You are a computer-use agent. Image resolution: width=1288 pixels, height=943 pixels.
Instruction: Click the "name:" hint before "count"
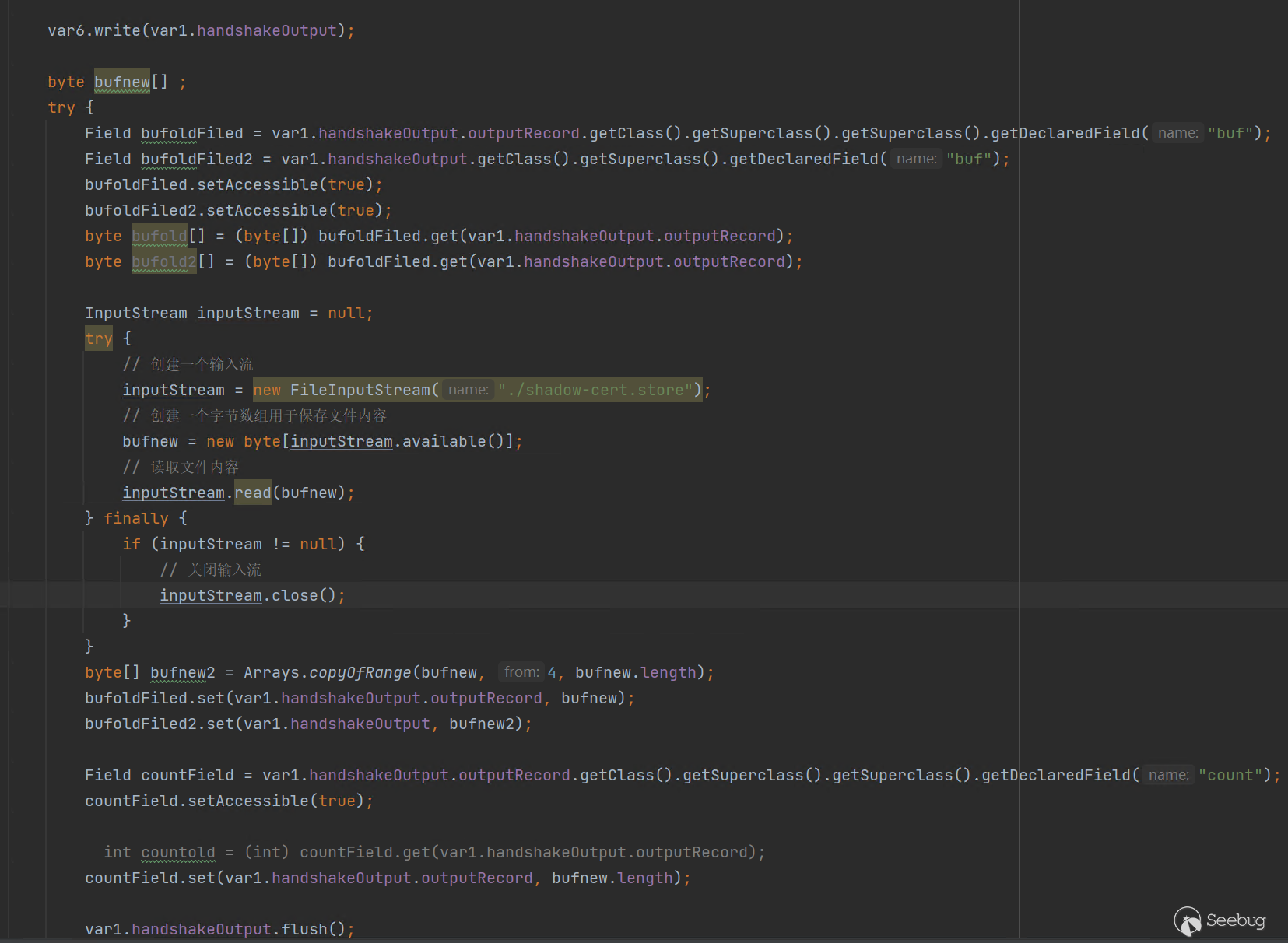[x=1168, y=775]
